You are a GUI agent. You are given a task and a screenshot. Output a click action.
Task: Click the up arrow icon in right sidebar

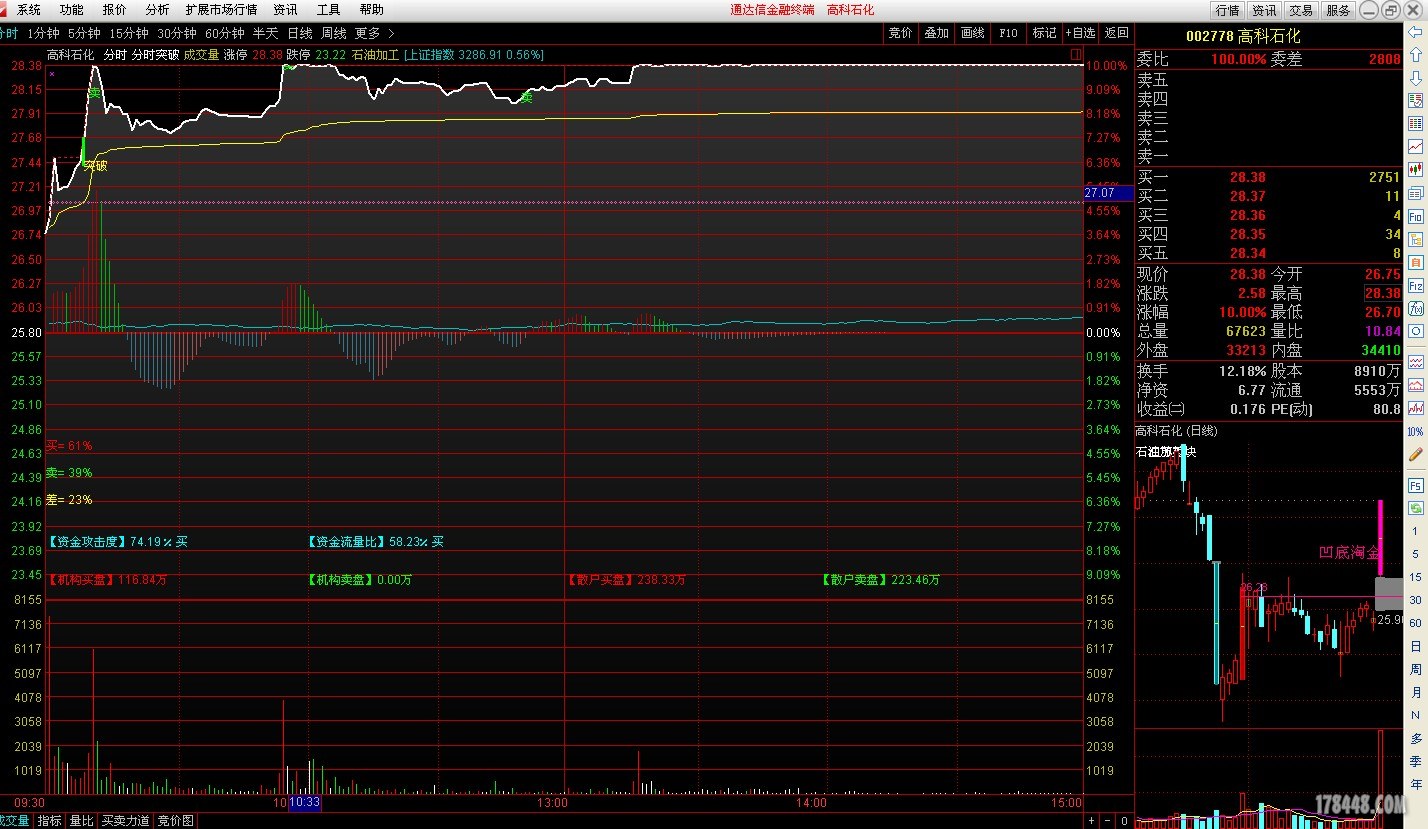click(1415, 55)
